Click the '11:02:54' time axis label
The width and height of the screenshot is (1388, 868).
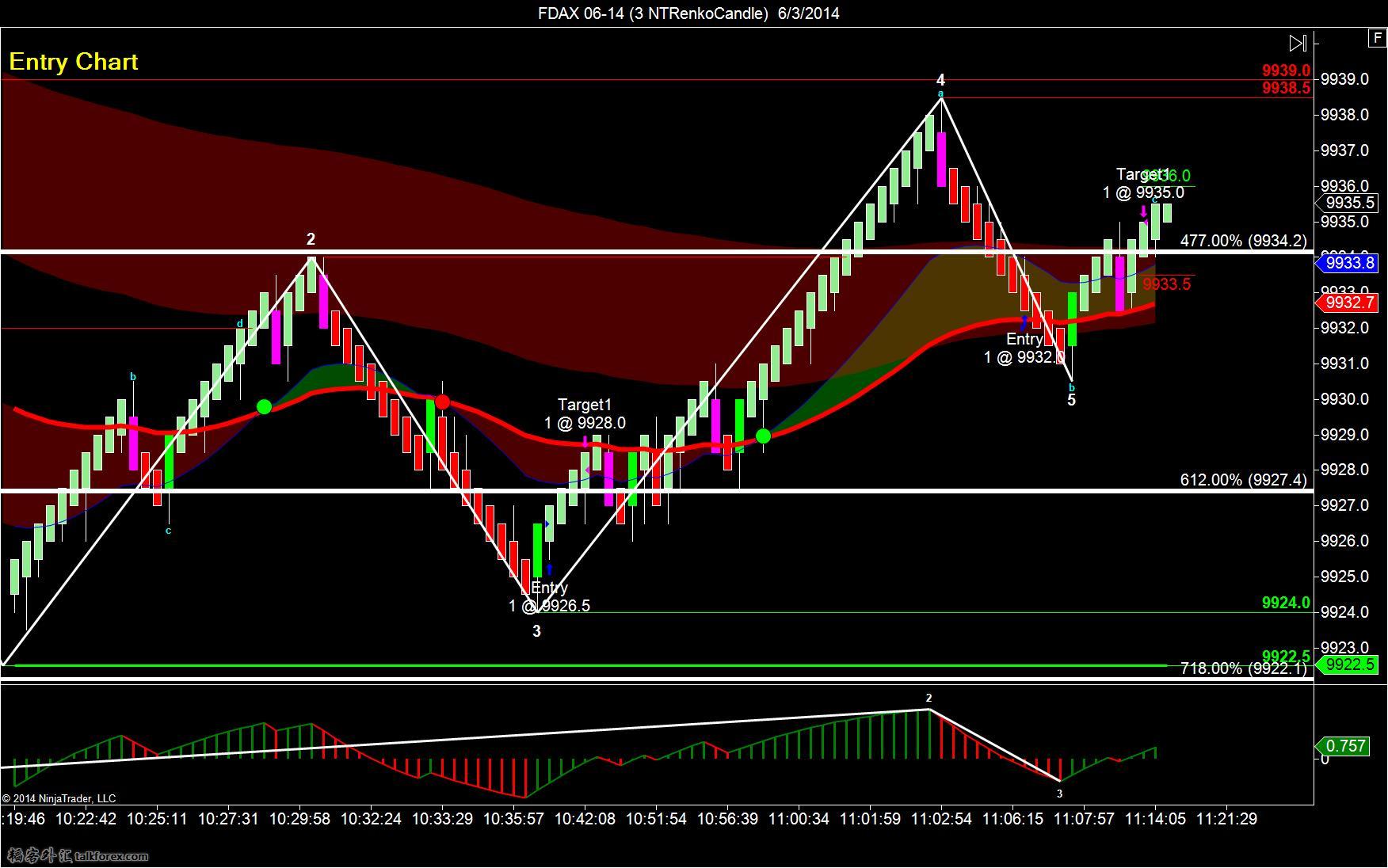pos(941,819)
